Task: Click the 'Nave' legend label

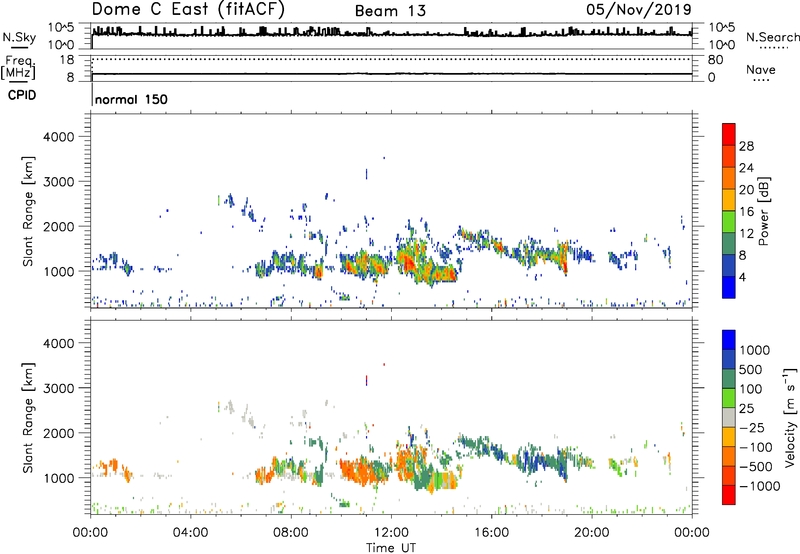Action: coord(761,69)
